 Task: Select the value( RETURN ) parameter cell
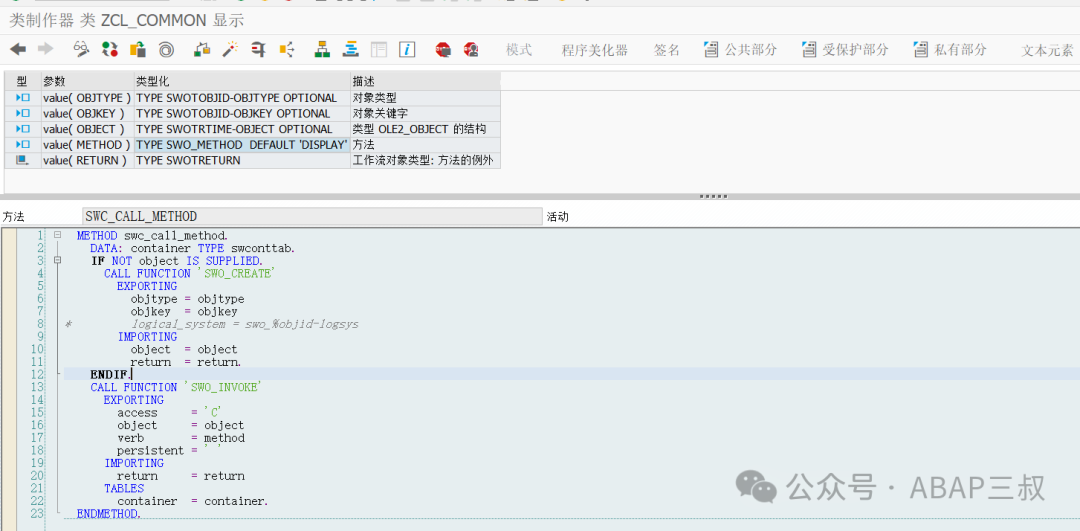87,160
